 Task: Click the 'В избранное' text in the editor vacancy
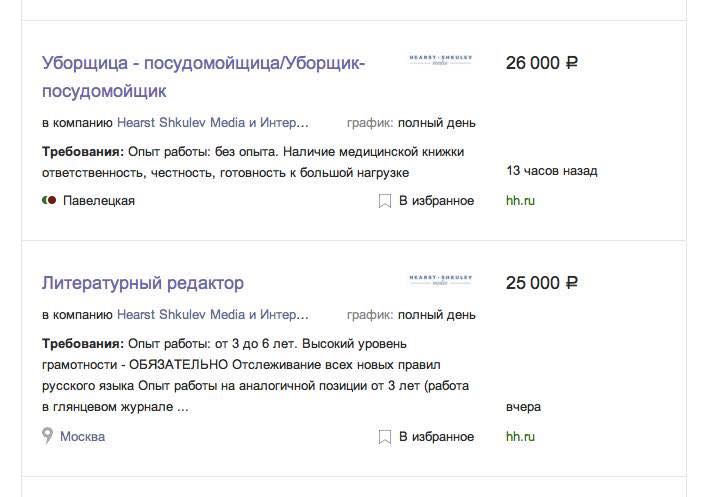(x=436, y=437)
